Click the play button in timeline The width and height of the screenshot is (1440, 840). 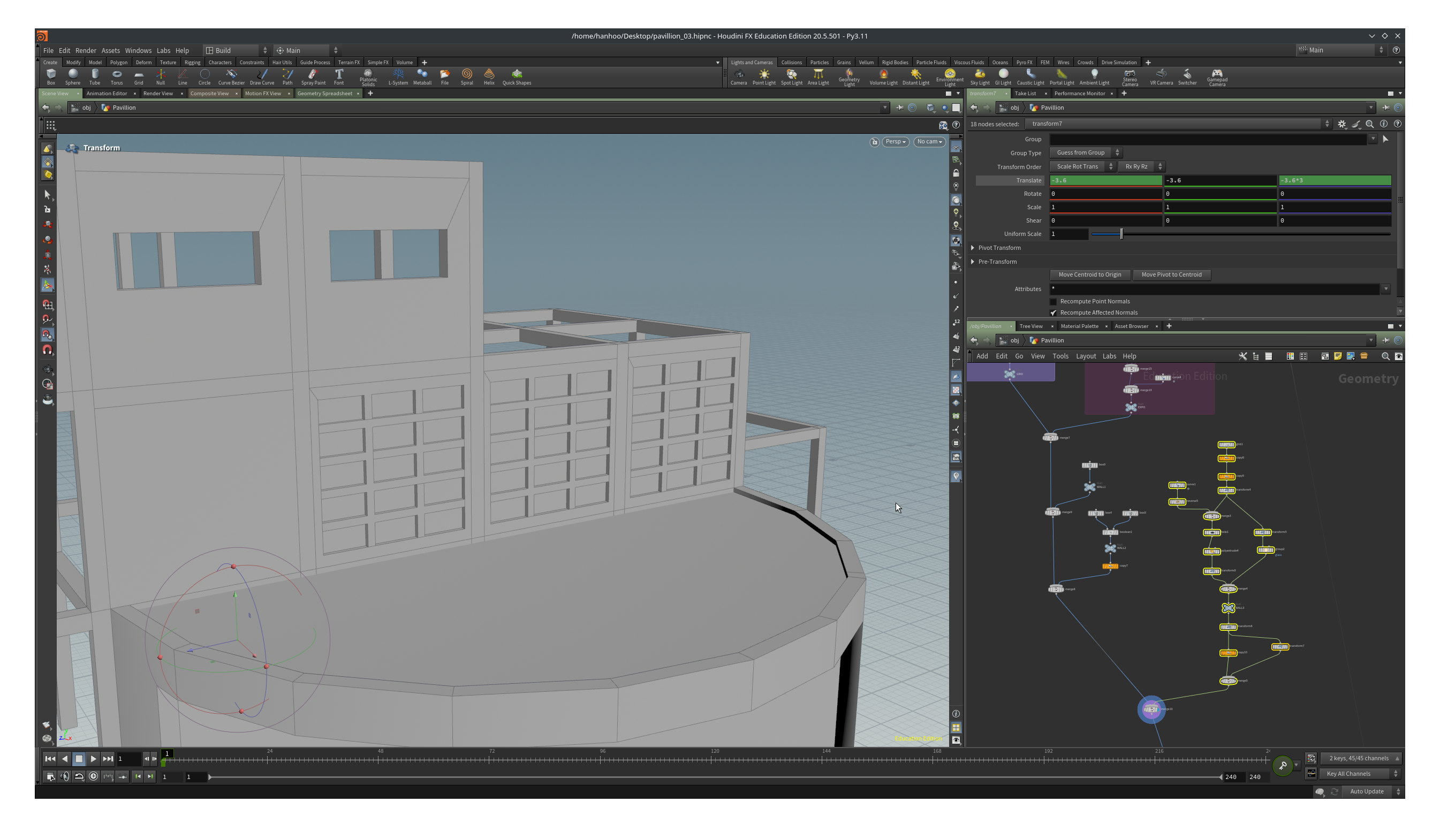(93, 758)
